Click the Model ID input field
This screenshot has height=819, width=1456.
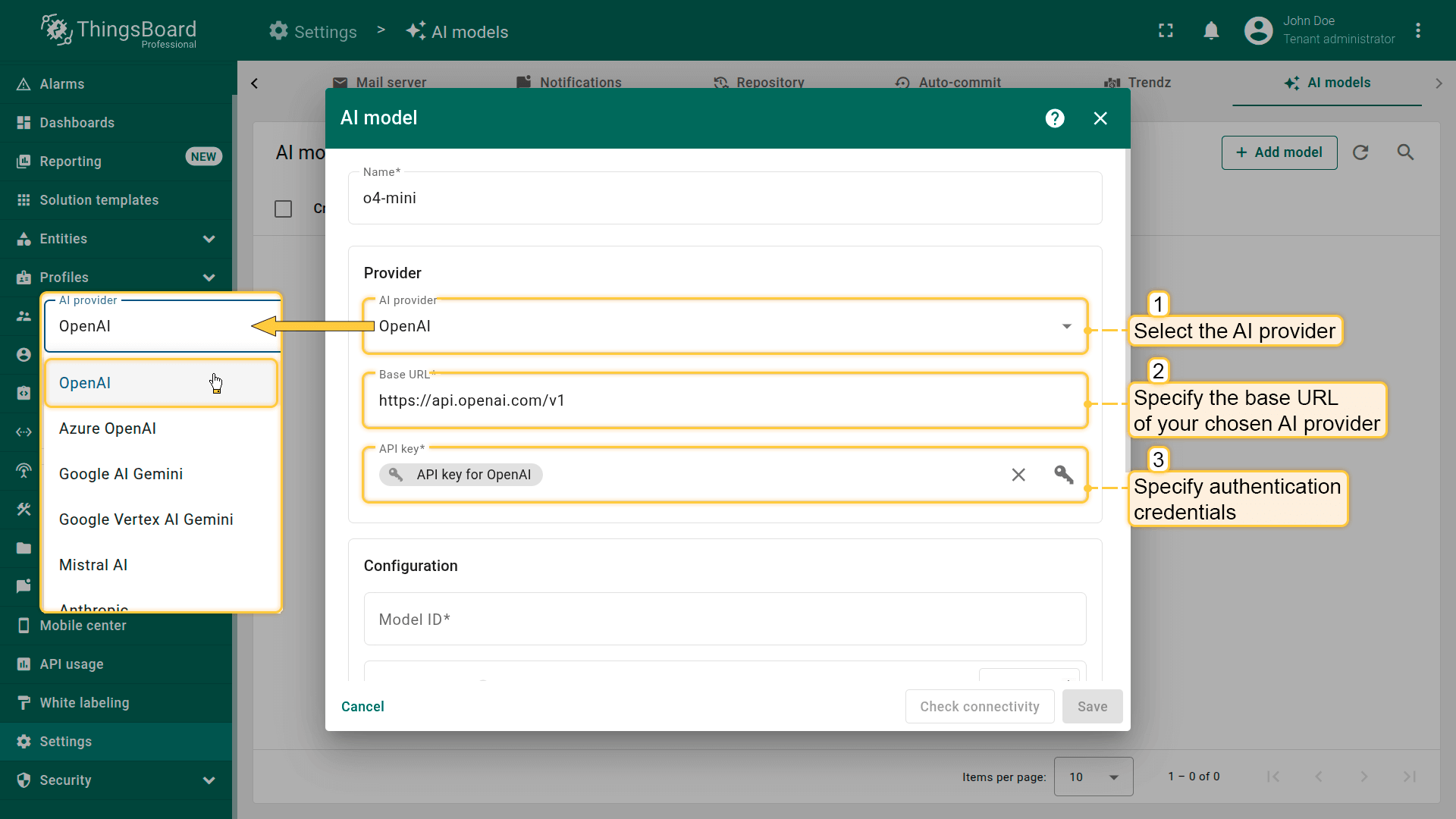724,620
